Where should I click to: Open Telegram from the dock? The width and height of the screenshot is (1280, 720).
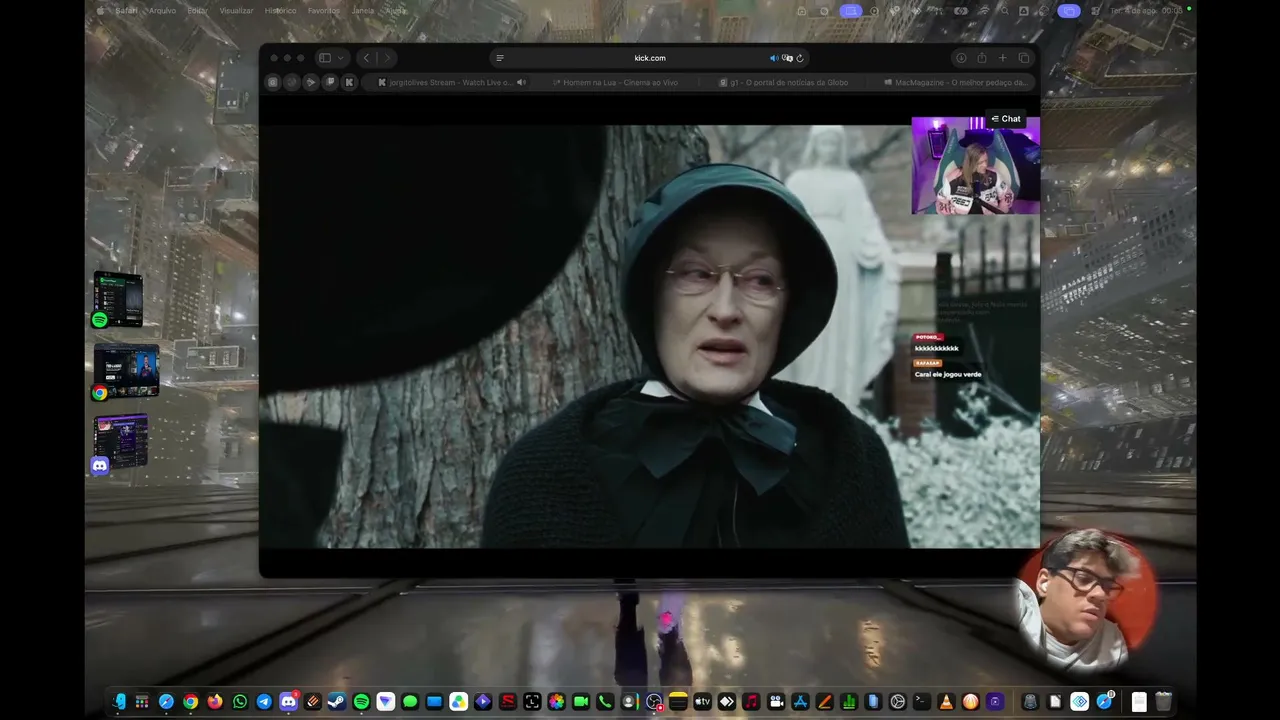264,702
